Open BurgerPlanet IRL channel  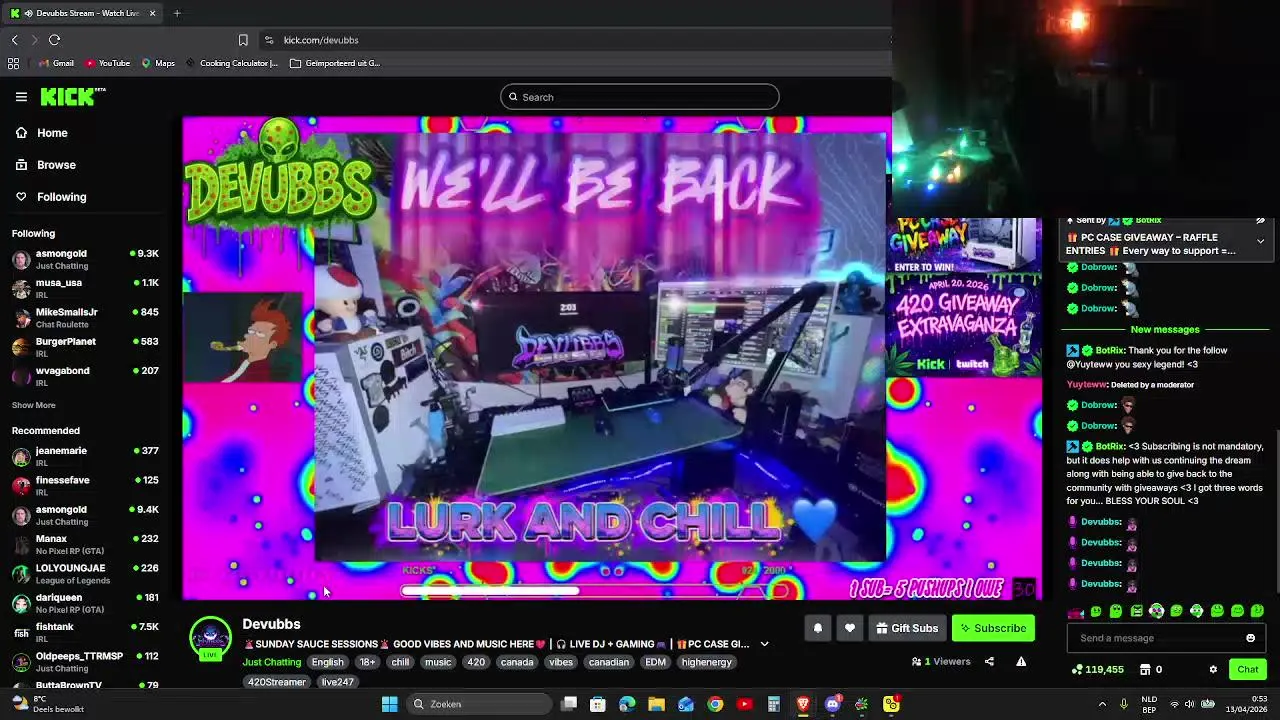point(86,347)
